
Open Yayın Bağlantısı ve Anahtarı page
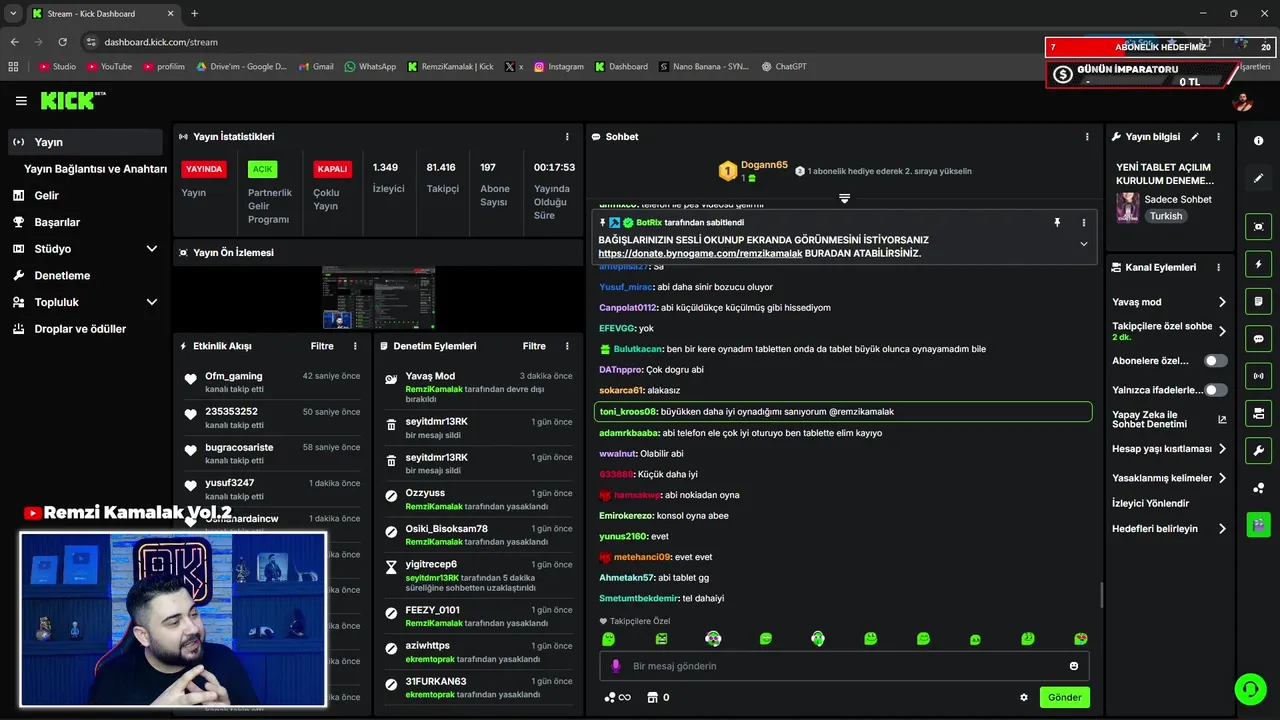point(95,169)
